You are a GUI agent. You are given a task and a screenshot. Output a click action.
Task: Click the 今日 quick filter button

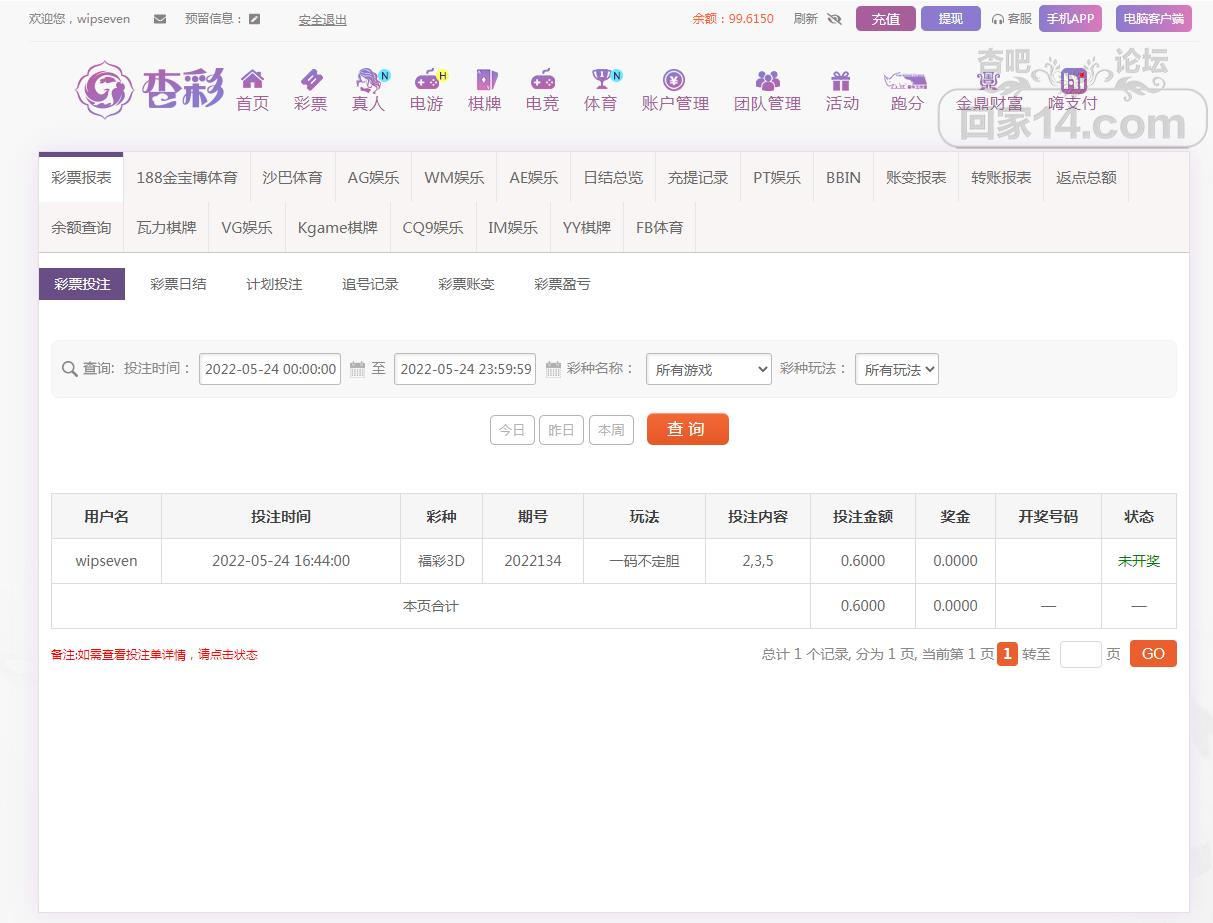click(x=512, y=430)
